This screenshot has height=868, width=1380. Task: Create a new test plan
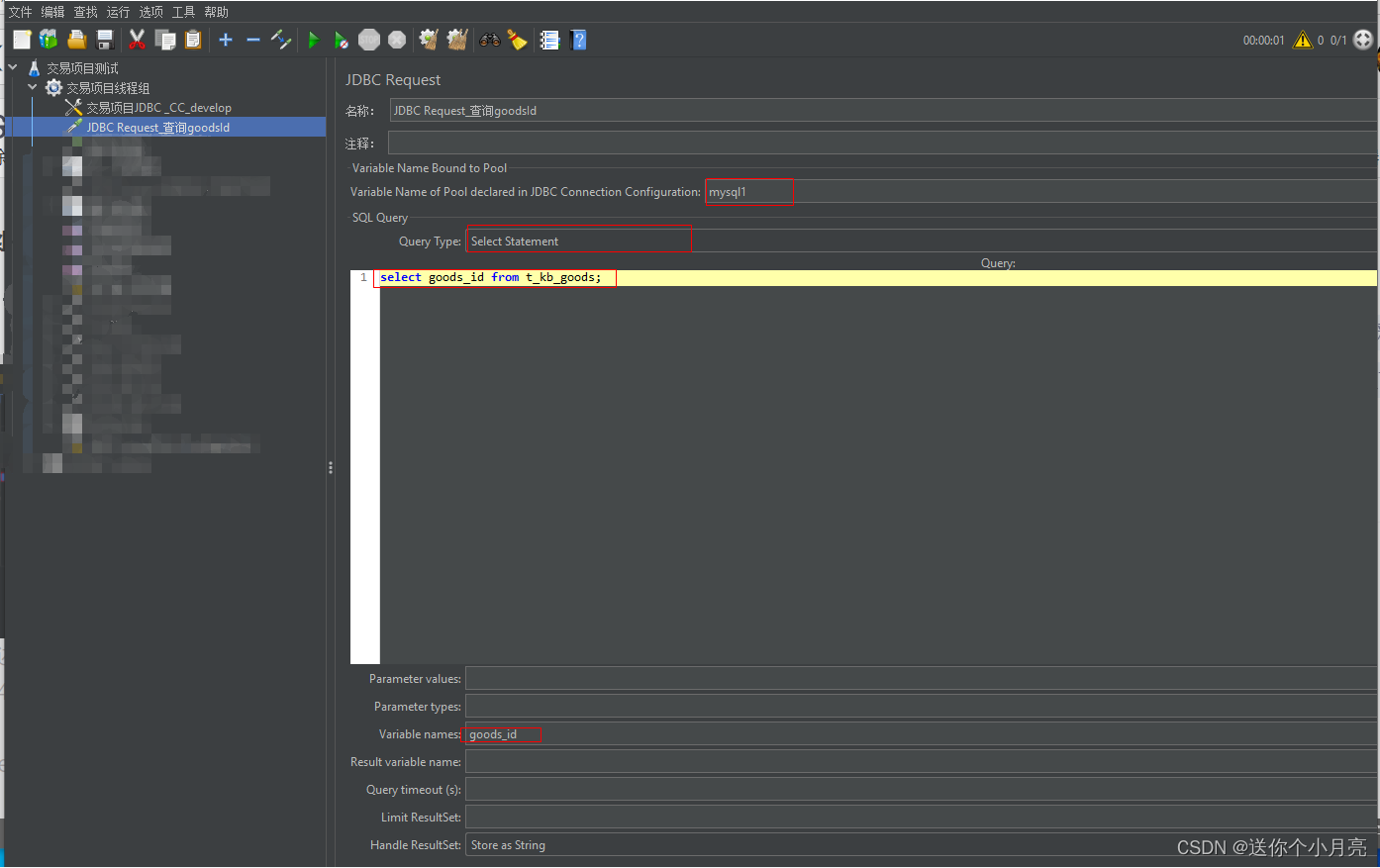[x=22, y=40]
